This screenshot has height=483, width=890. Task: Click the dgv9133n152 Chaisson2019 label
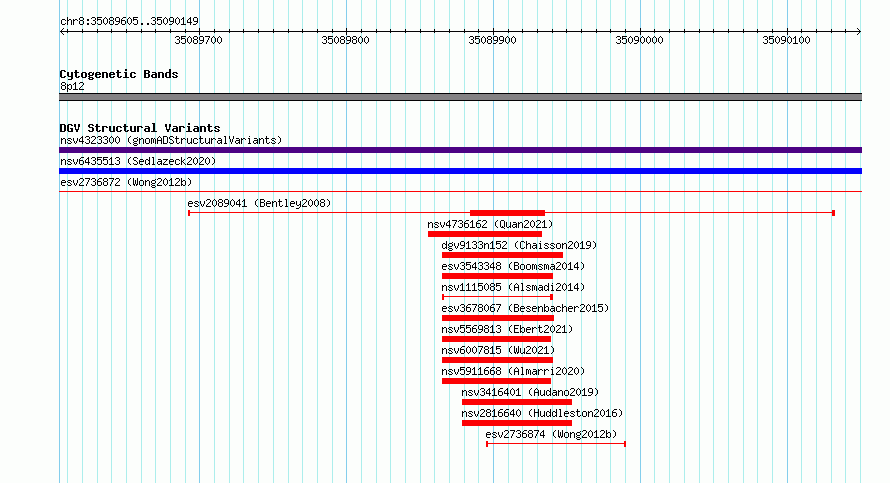pyautogui.click(x=519, y=245)
